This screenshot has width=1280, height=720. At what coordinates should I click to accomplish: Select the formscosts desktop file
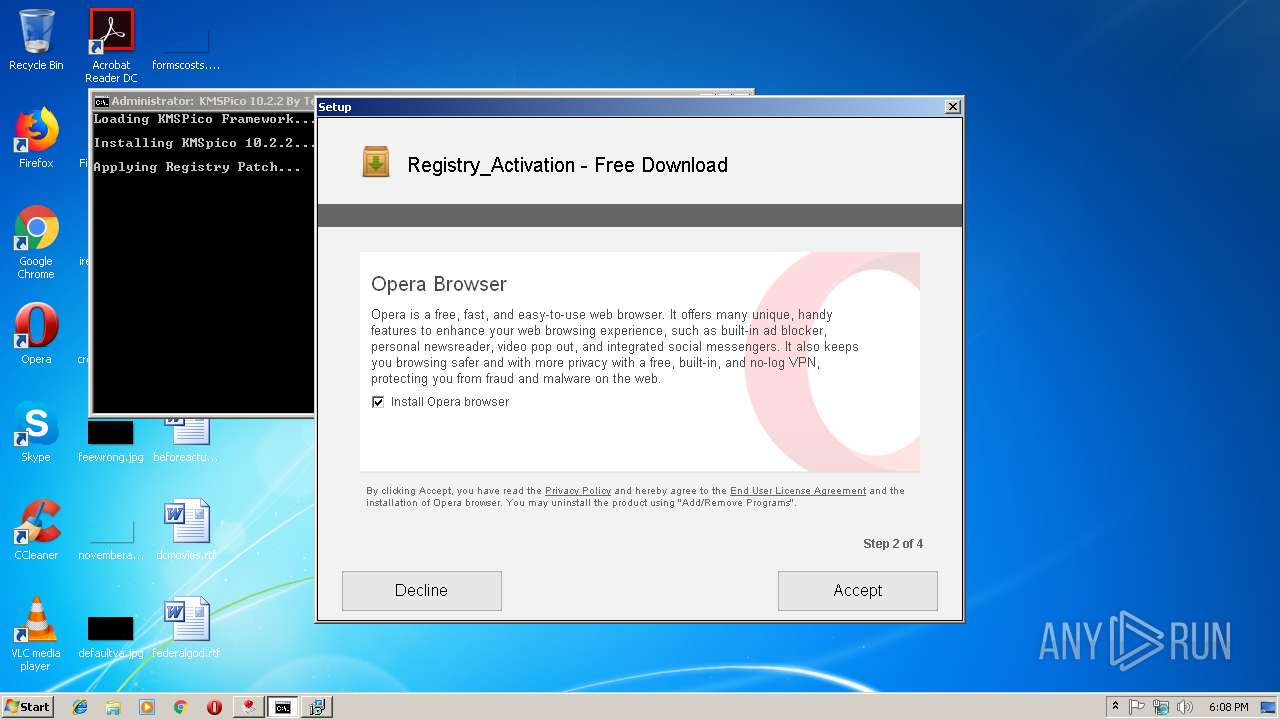186,46
